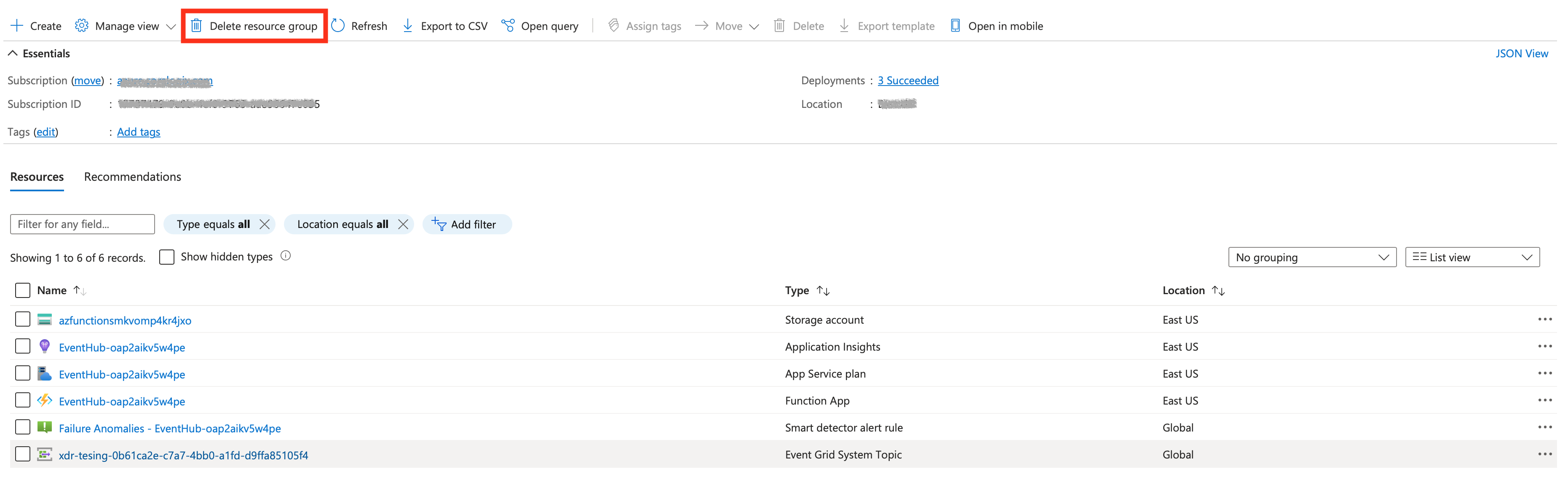The height and width of the screenshot is (504, 1568).
Task: Open EventHub-oap2aikv5w4pe Application Insights link
Action: pyautogui.click(x=122, y=347)
